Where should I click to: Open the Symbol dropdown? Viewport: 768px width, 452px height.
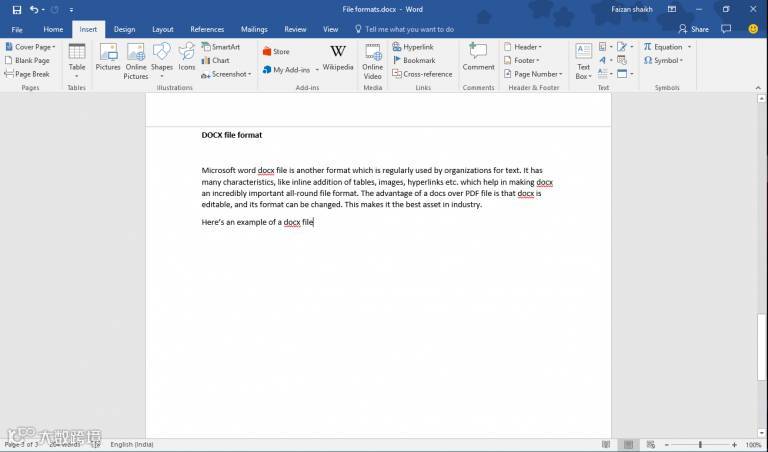pos(663,60)
